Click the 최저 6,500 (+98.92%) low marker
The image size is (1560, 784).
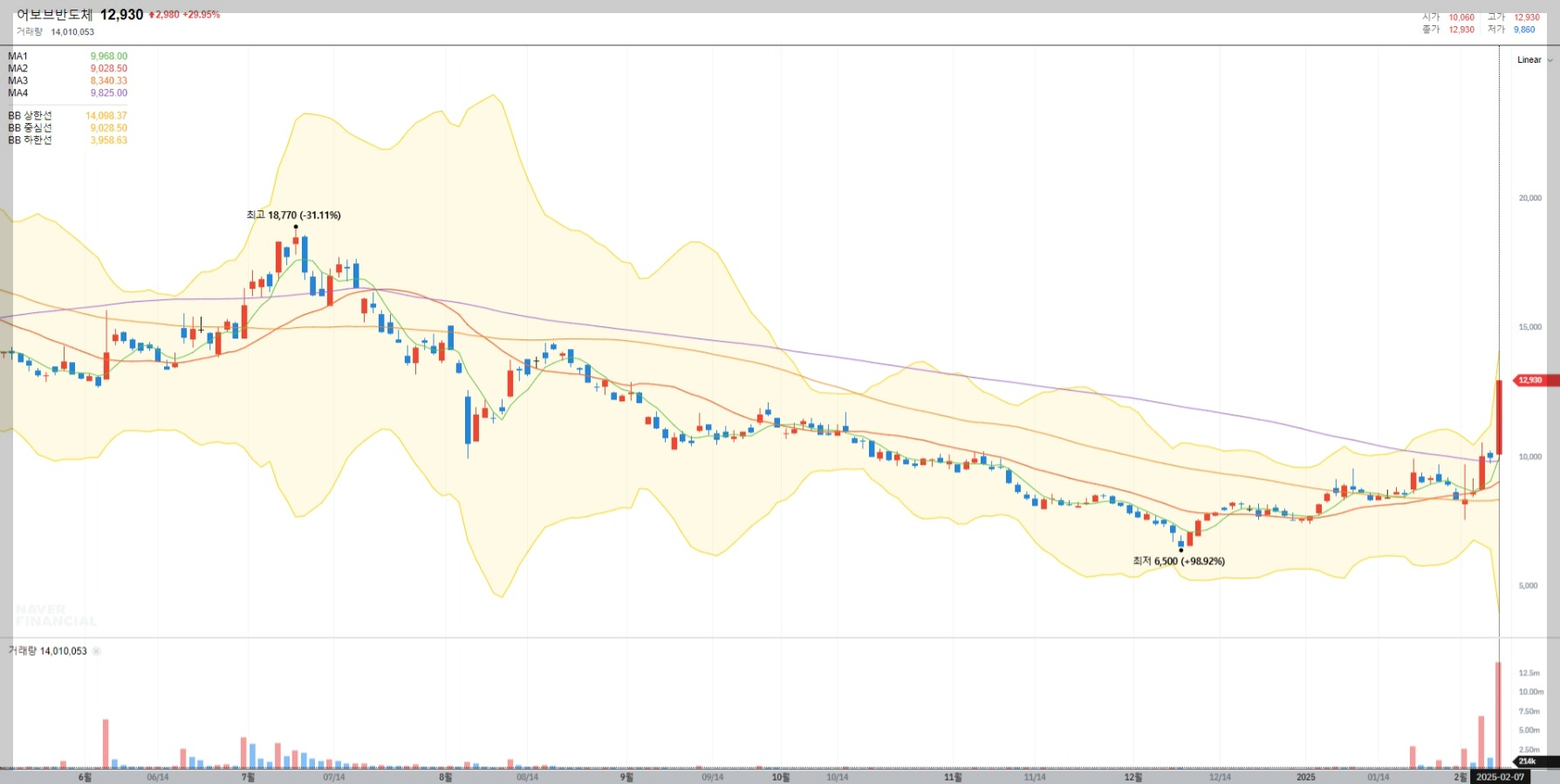pyautogui.click(x=1179, y=562)
